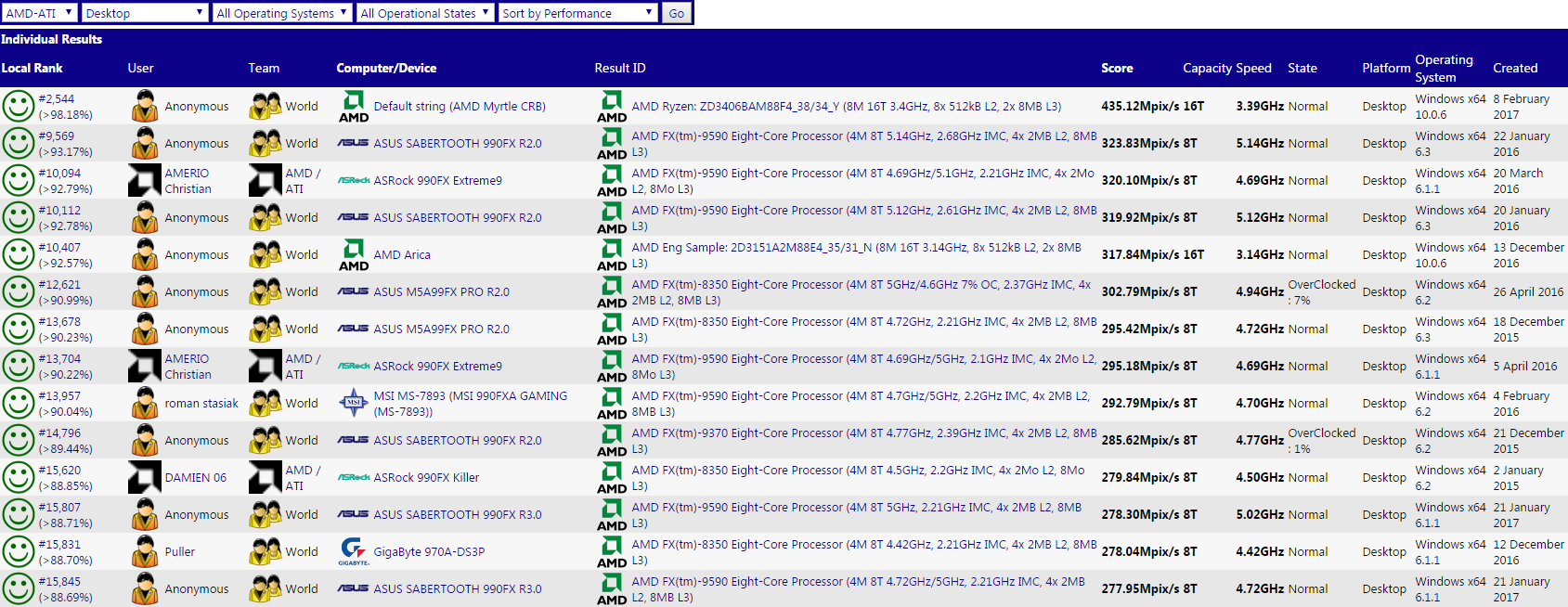Click the Score column header
This screenshot has width=1568, height=607.
[x=1117, y=68]
